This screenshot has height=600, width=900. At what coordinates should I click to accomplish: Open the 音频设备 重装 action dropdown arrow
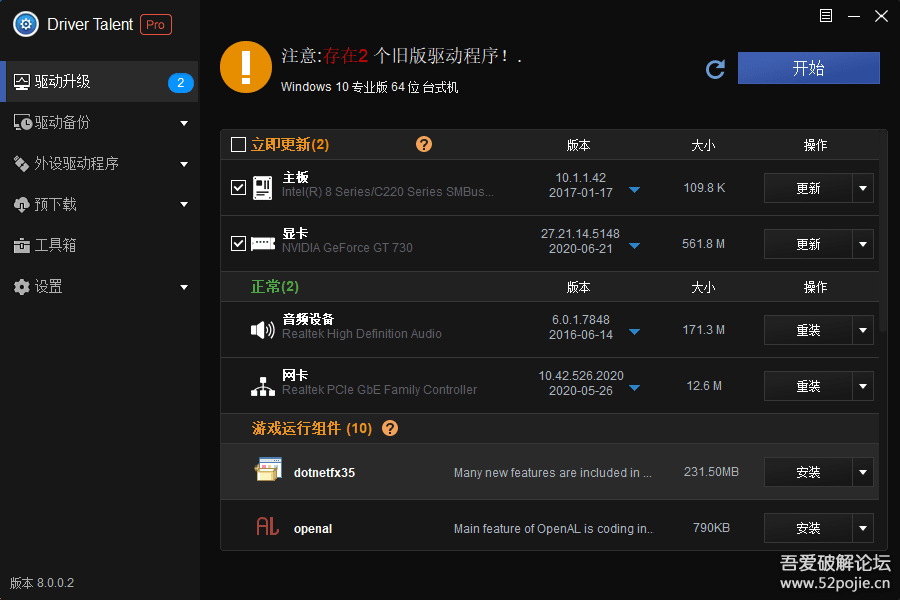click(863, 330)
